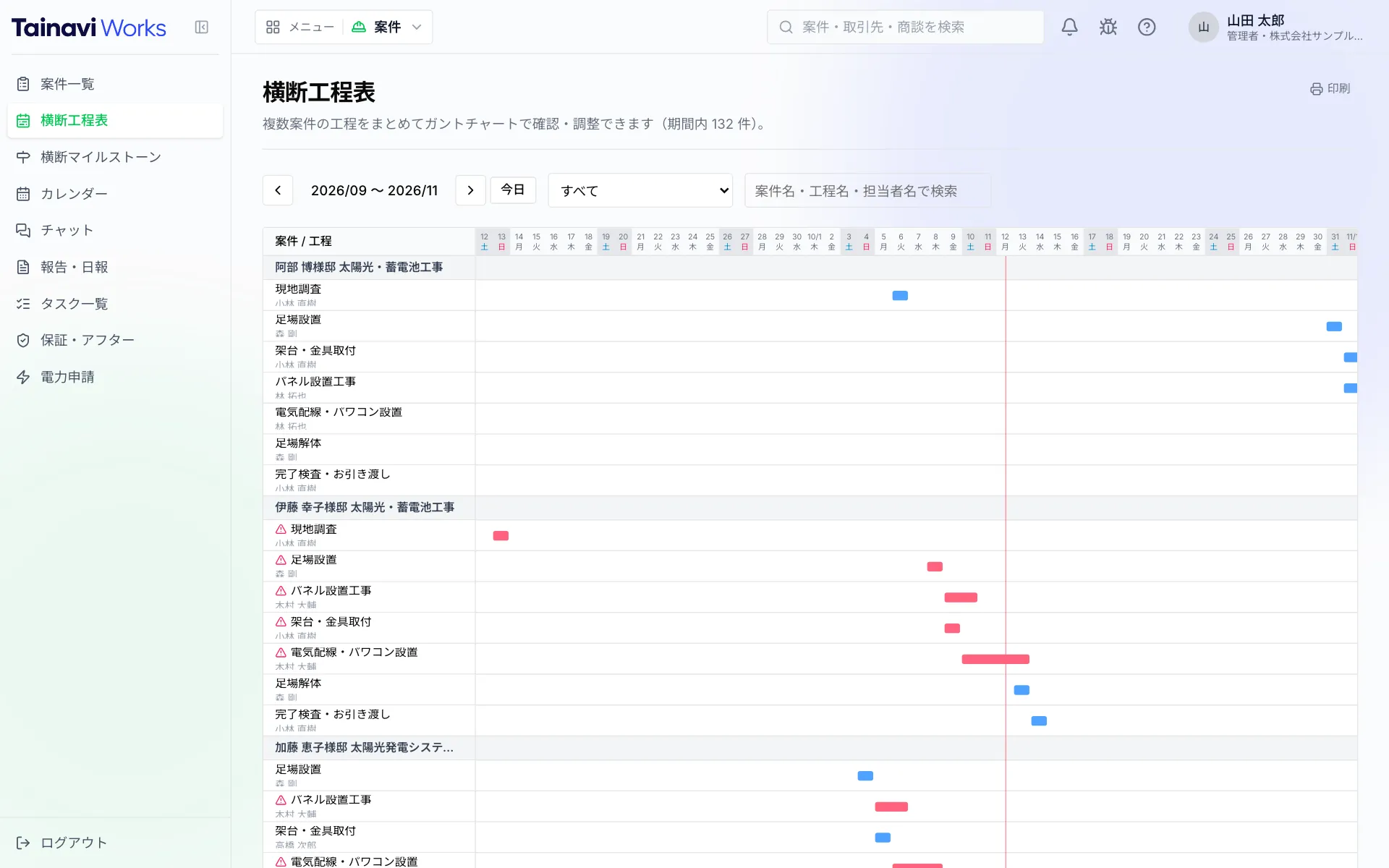The width and height of the screenshot is (1389, 868).
Task: Click blue bar for 阿部 足場設置
Action: pyautogui.click(x=1334, y=327)
